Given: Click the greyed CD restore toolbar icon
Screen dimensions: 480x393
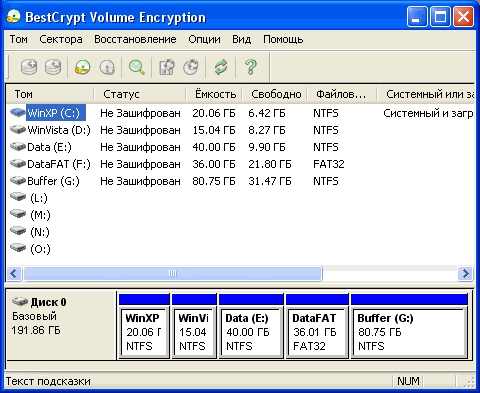Looking at the screenshot, I should (x=191, y=67).
